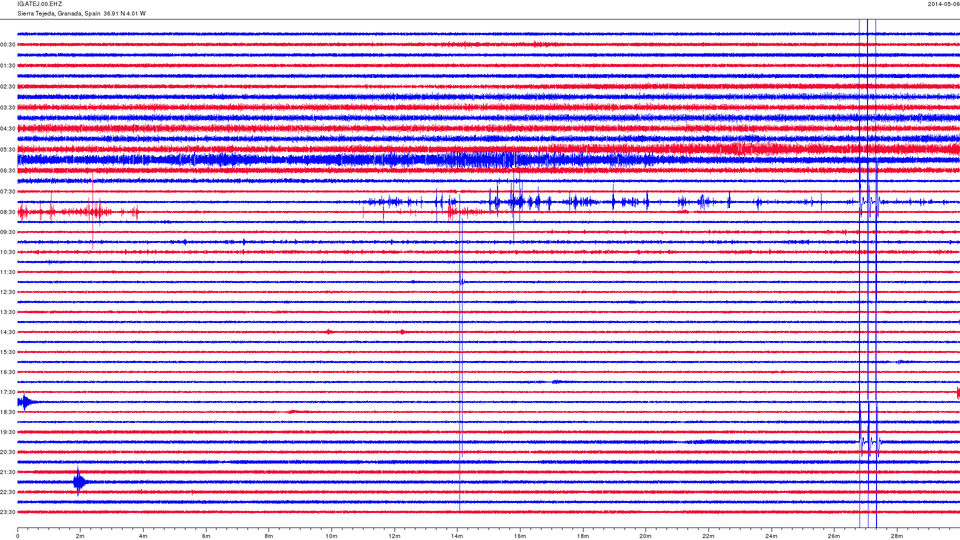
Task: Select the 08:30 time label
Action: click(x=7, y=212)
